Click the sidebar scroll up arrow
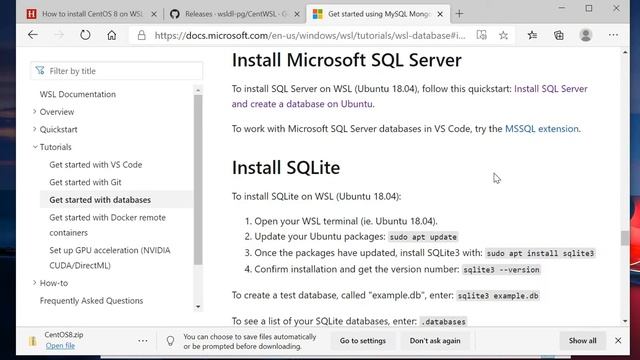640x360 pixels. point(198,90)
